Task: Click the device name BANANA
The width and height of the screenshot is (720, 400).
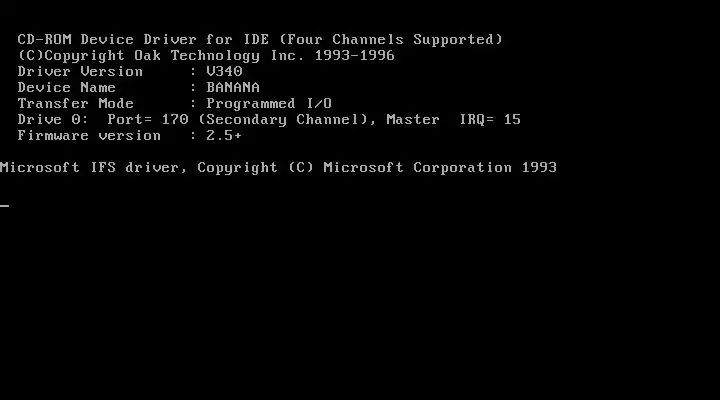Action: (x=233, y=87)
